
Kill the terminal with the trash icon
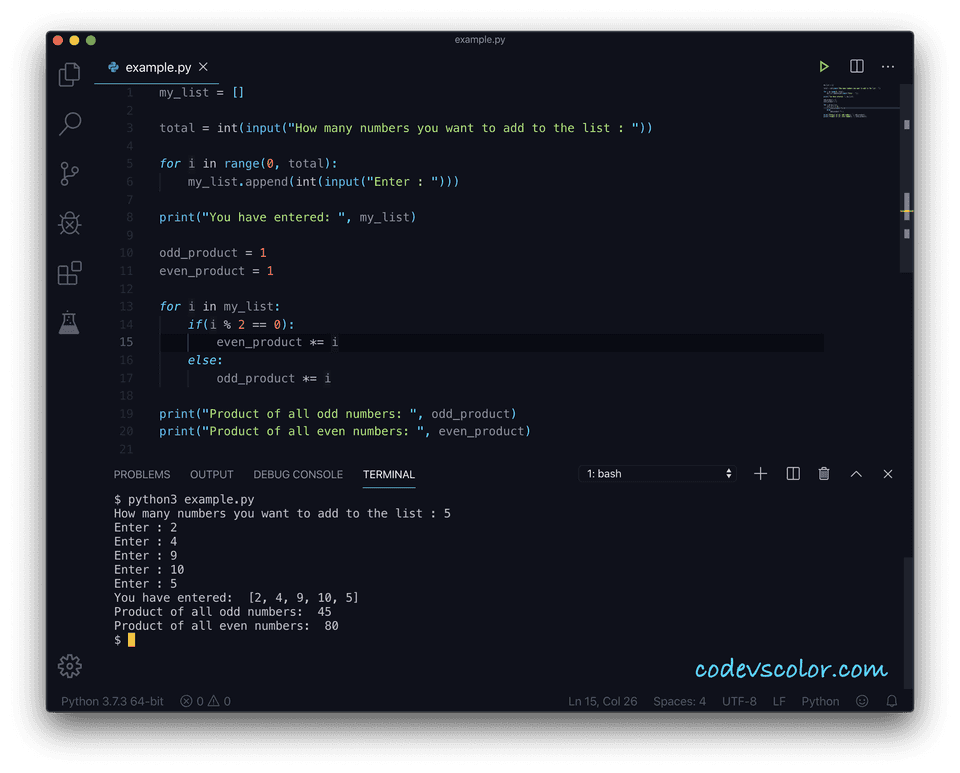(823, 474)
